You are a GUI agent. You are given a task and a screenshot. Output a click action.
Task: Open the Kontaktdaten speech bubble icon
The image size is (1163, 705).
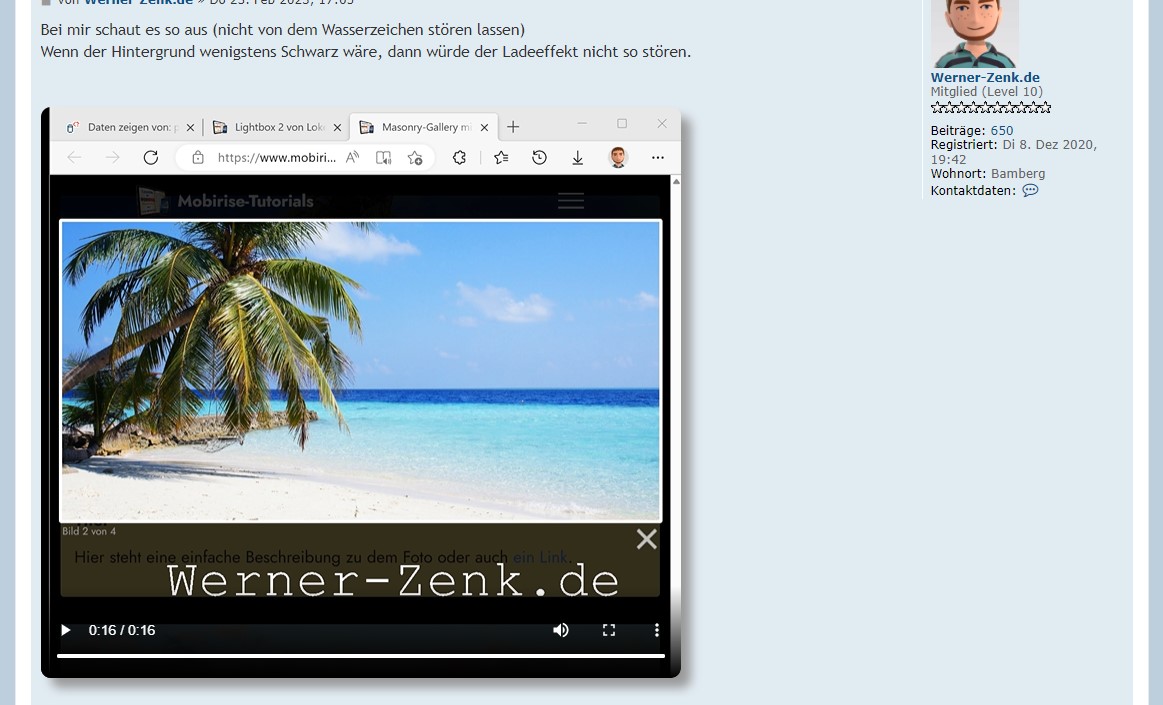1030,191
